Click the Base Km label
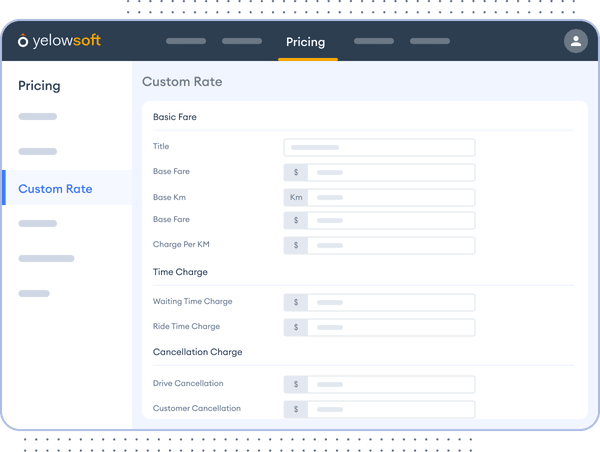The width and height of the screenshot is (600, 452). (x=170, y=197)
